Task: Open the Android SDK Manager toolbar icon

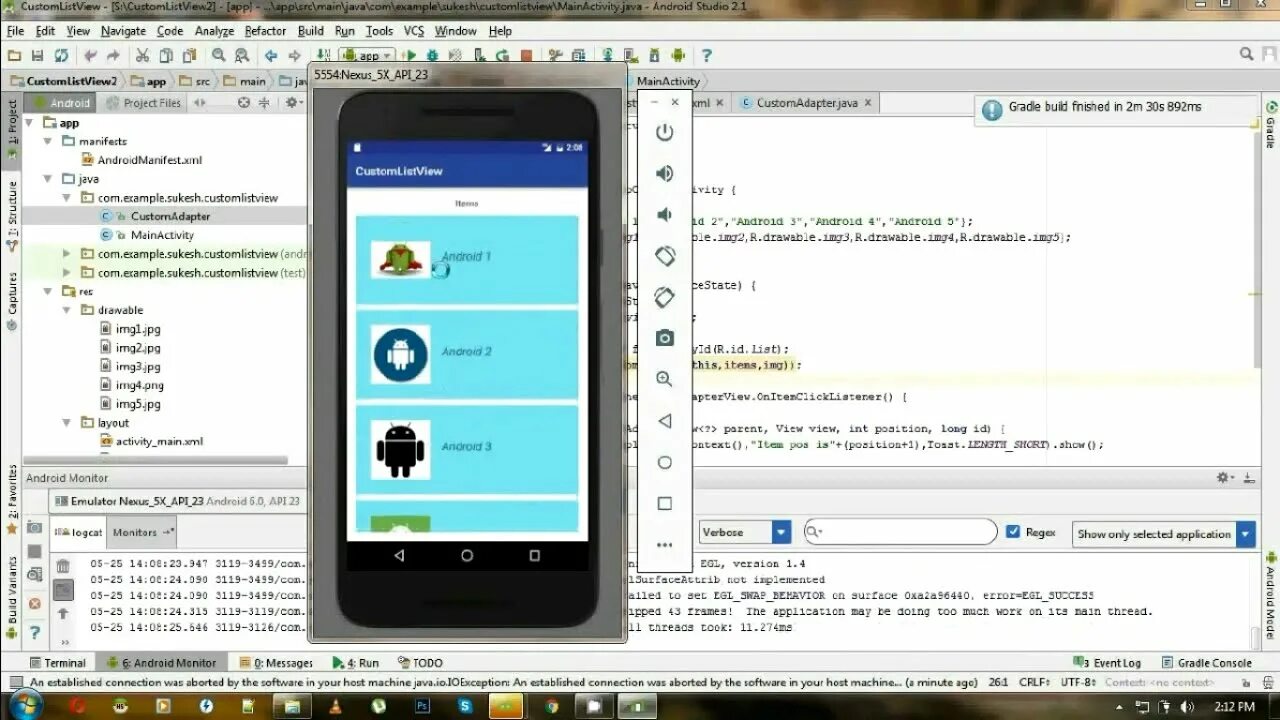Action: click(x=654, y=56)
